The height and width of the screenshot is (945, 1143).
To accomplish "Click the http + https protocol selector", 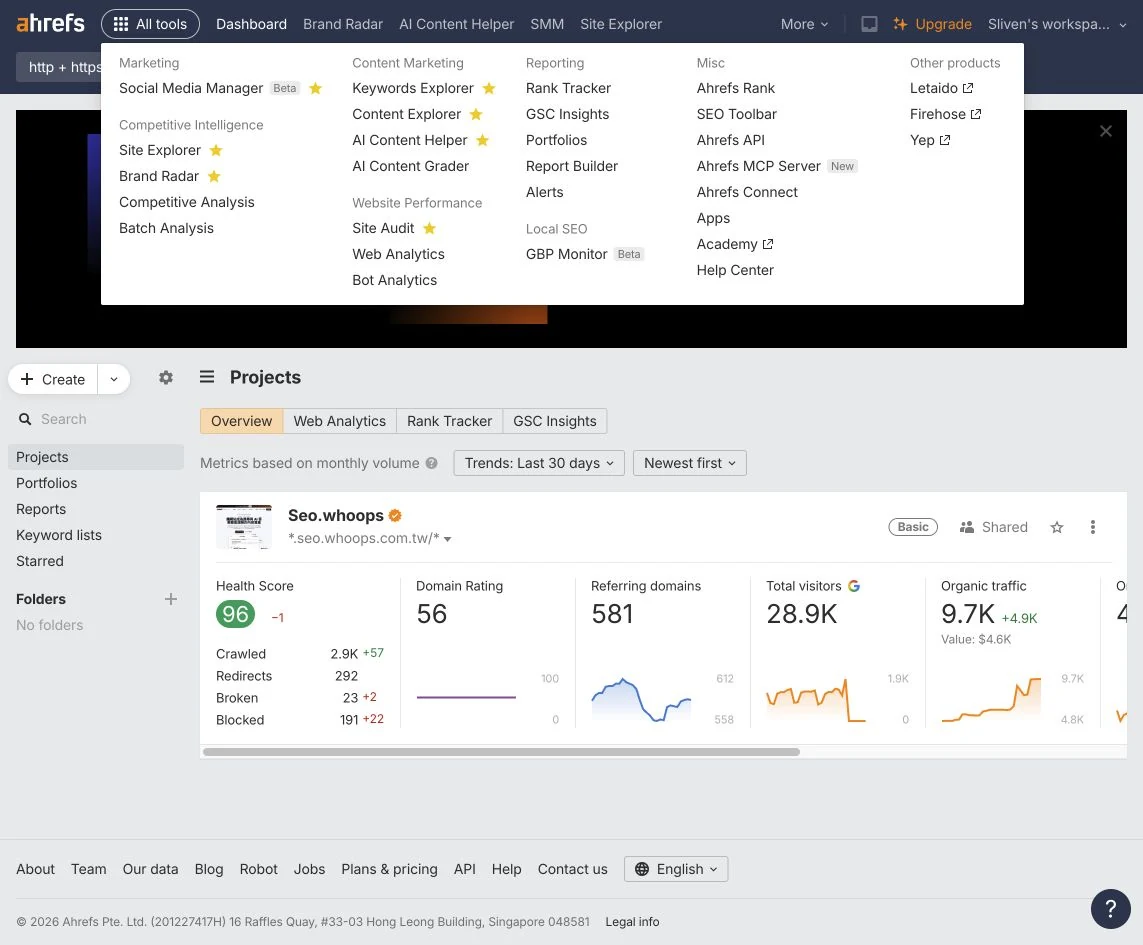I will [59, 67].
